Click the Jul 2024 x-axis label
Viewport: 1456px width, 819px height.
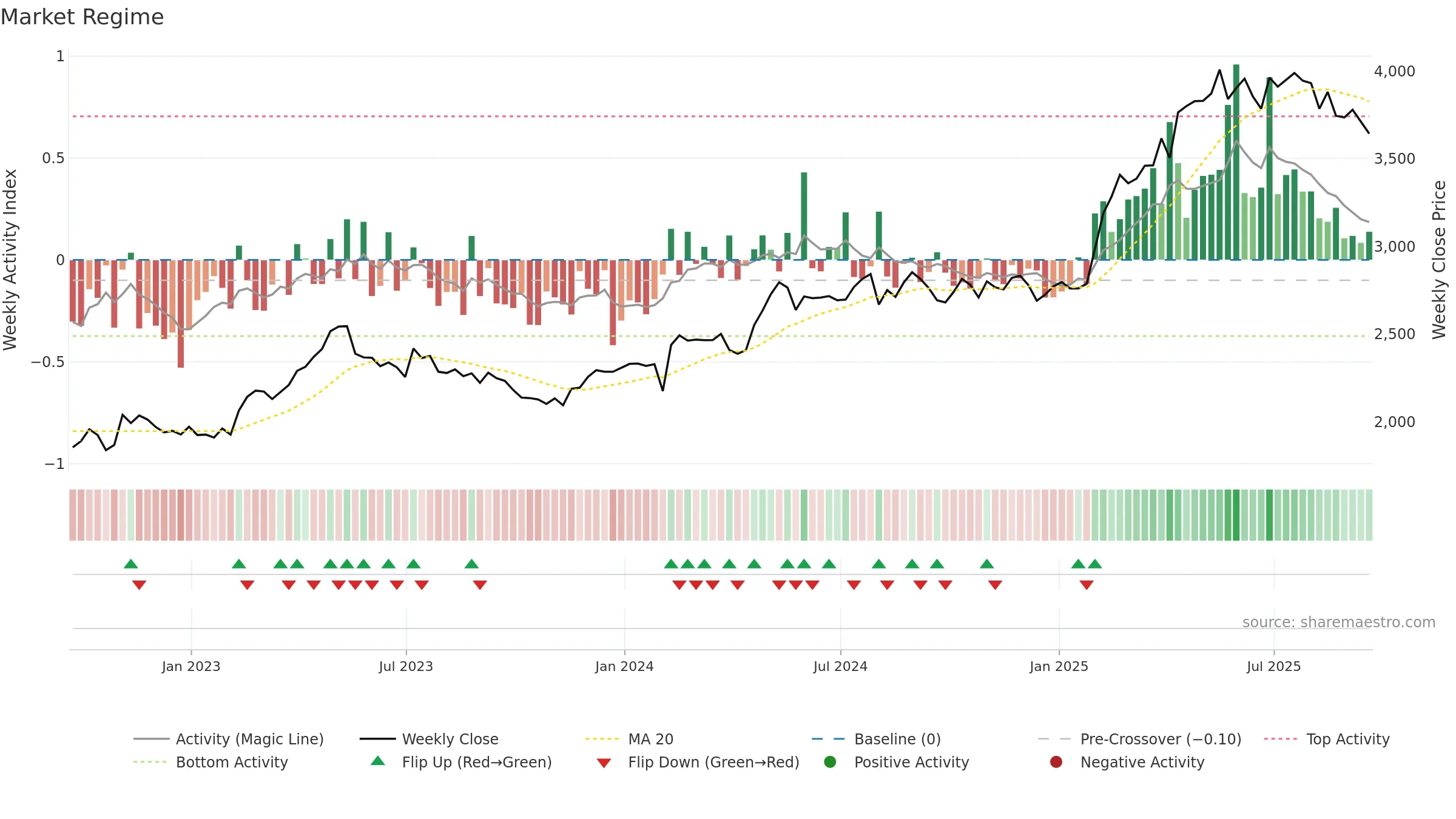coord(840,666)
